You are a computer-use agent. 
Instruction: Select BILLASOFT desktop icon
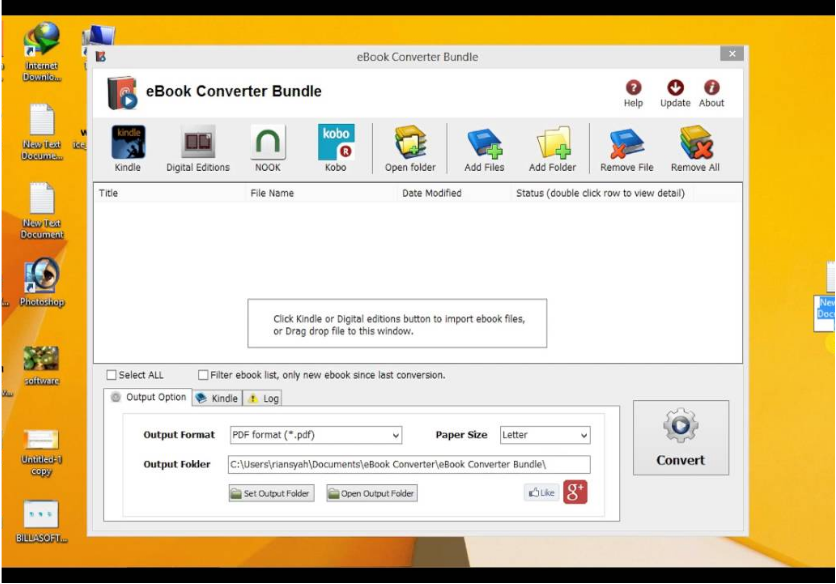42,522
